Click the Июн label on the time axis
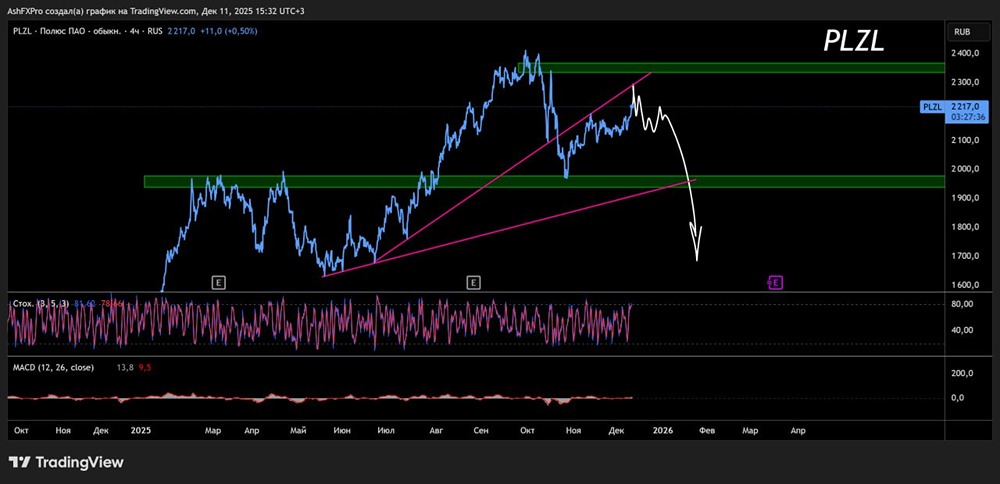Screen dimensions: 1000x484 click(x=342, y=431)
